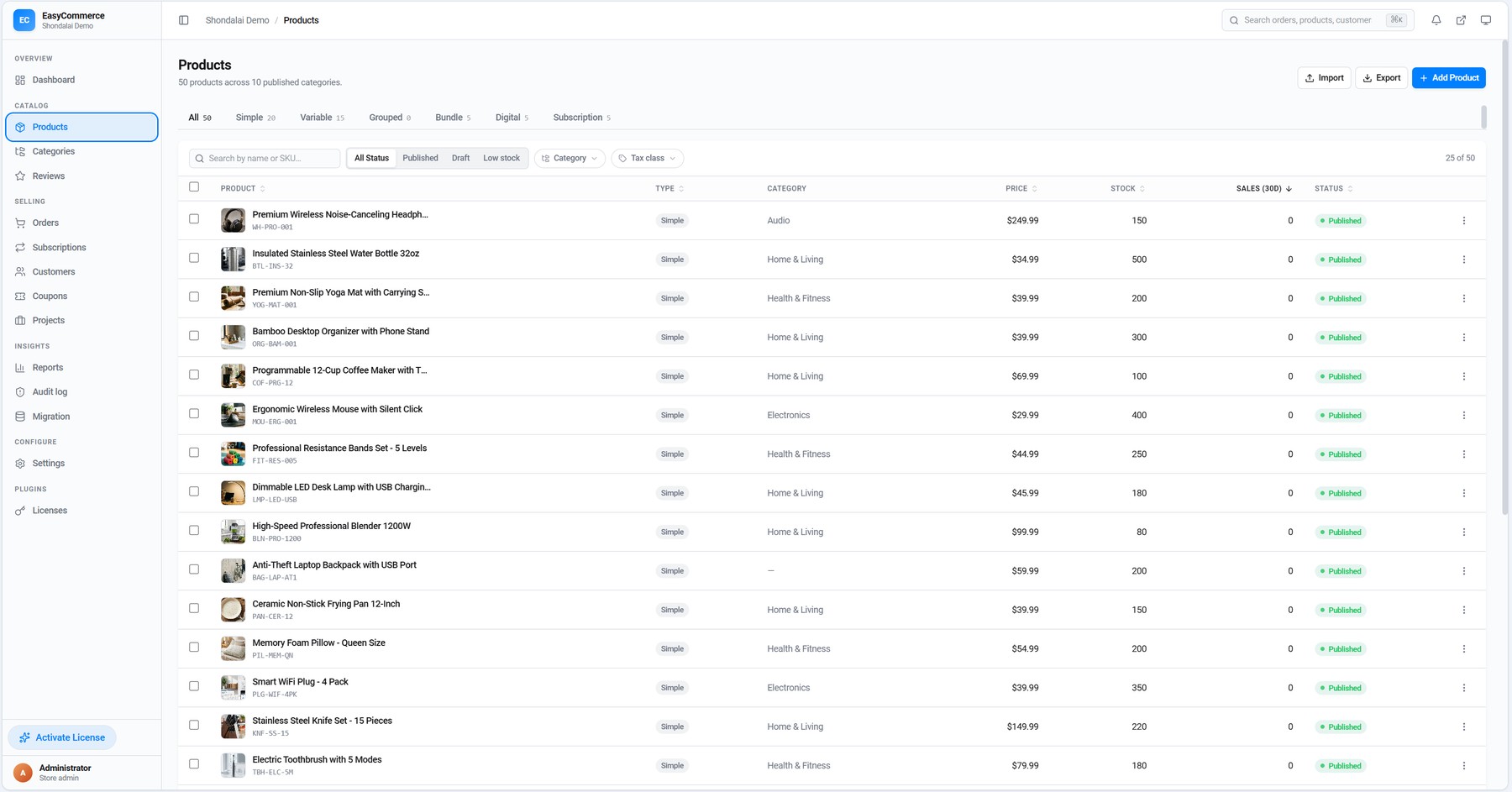The width and height of the screenshot is (1512, 792).
Task: Tick the High-Speed Professional Blender checkbox
Action: tap(194, 531)
